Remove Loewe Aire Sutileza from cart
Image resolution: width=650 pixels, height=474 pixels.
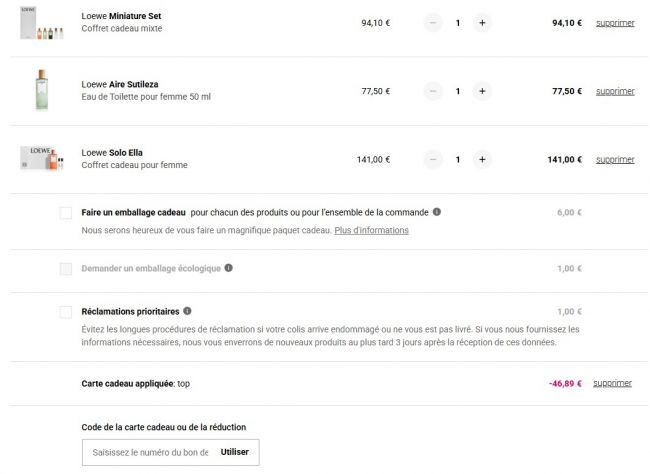pos(615,91)
